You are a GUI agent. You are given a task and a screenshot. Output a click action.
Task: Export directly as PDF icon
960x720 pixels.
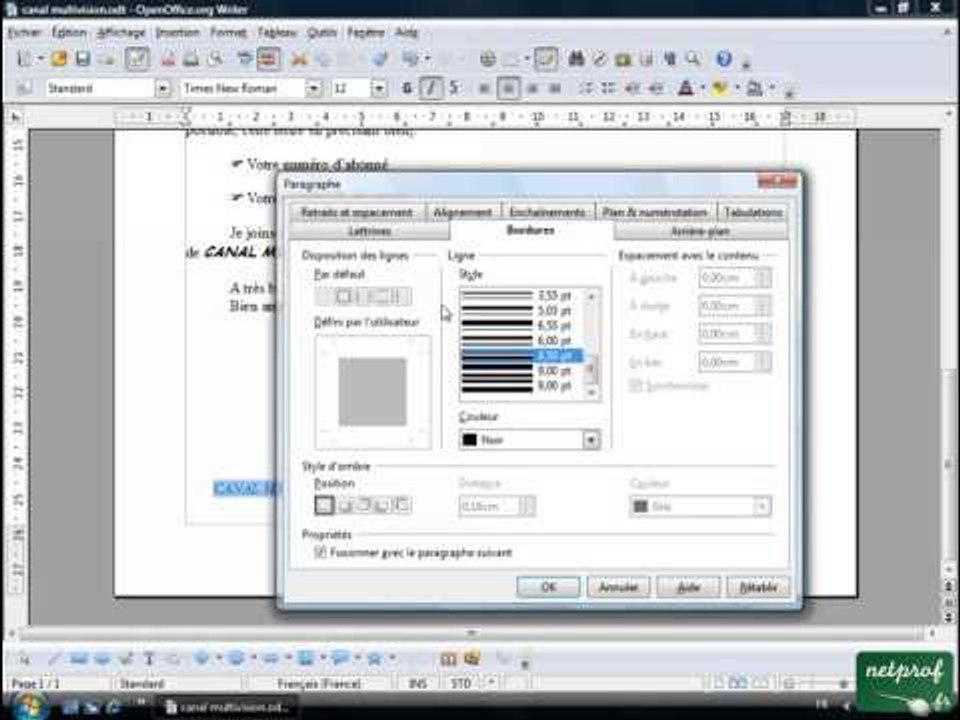click(168, 59)
